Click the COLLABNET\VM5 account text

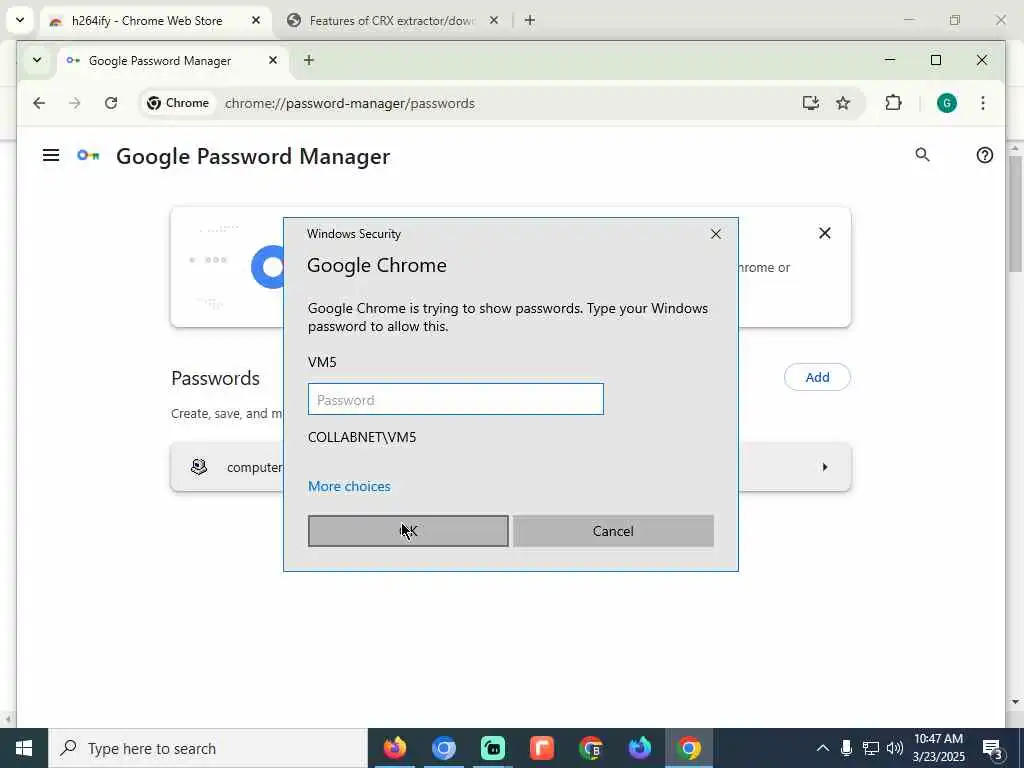(x=362, y=437)
